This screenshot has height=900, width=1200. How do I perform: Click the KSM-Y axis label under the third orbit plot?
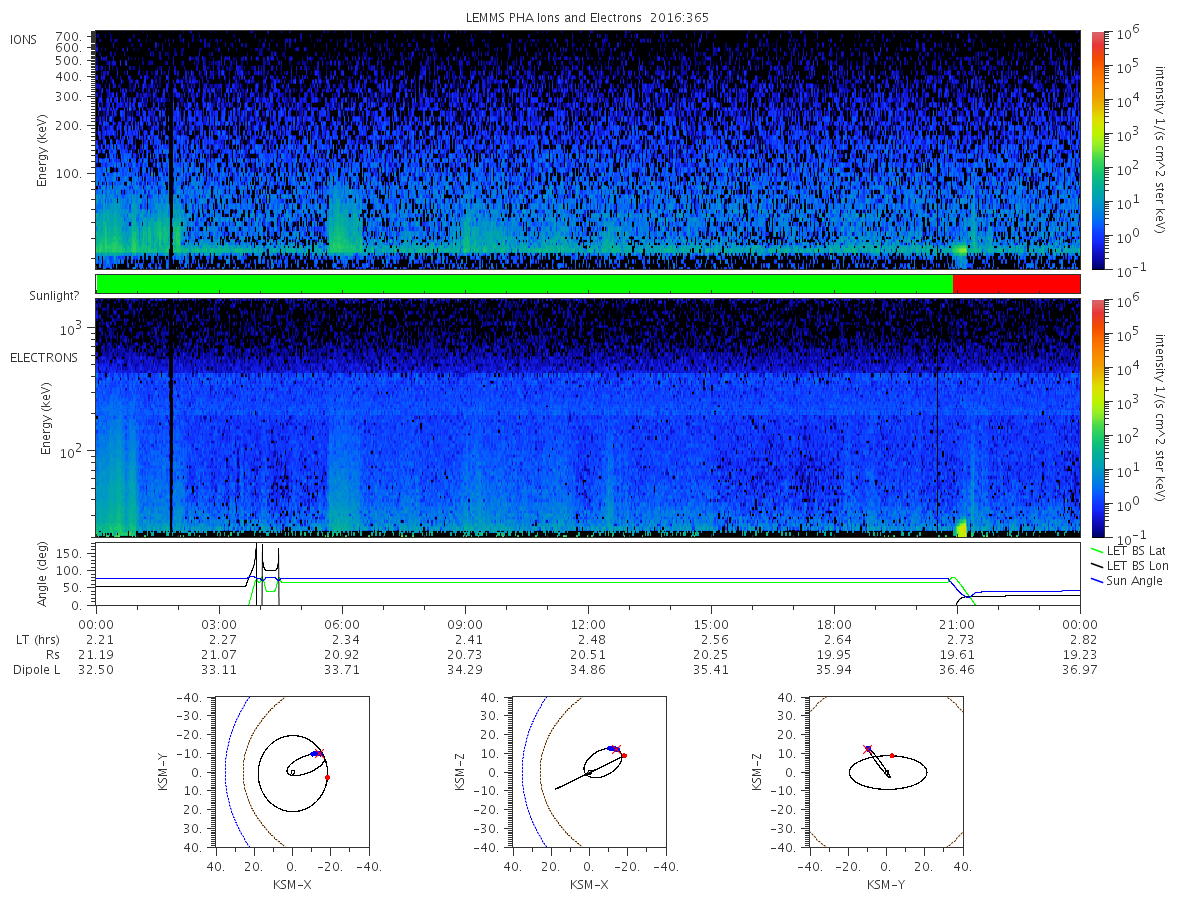coord(886,885)
